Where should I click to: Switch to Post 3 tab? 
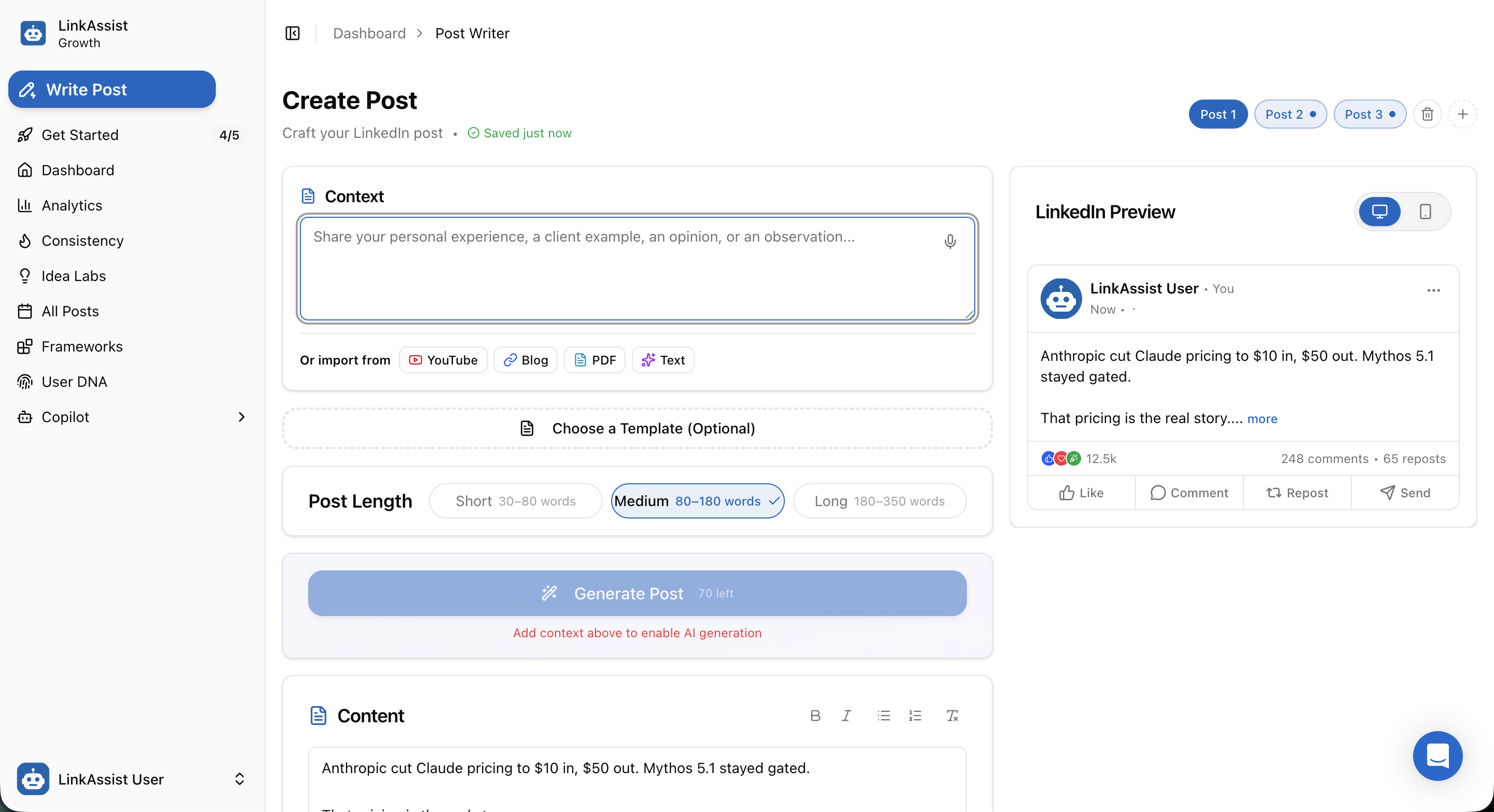(x=1370, y=114)
